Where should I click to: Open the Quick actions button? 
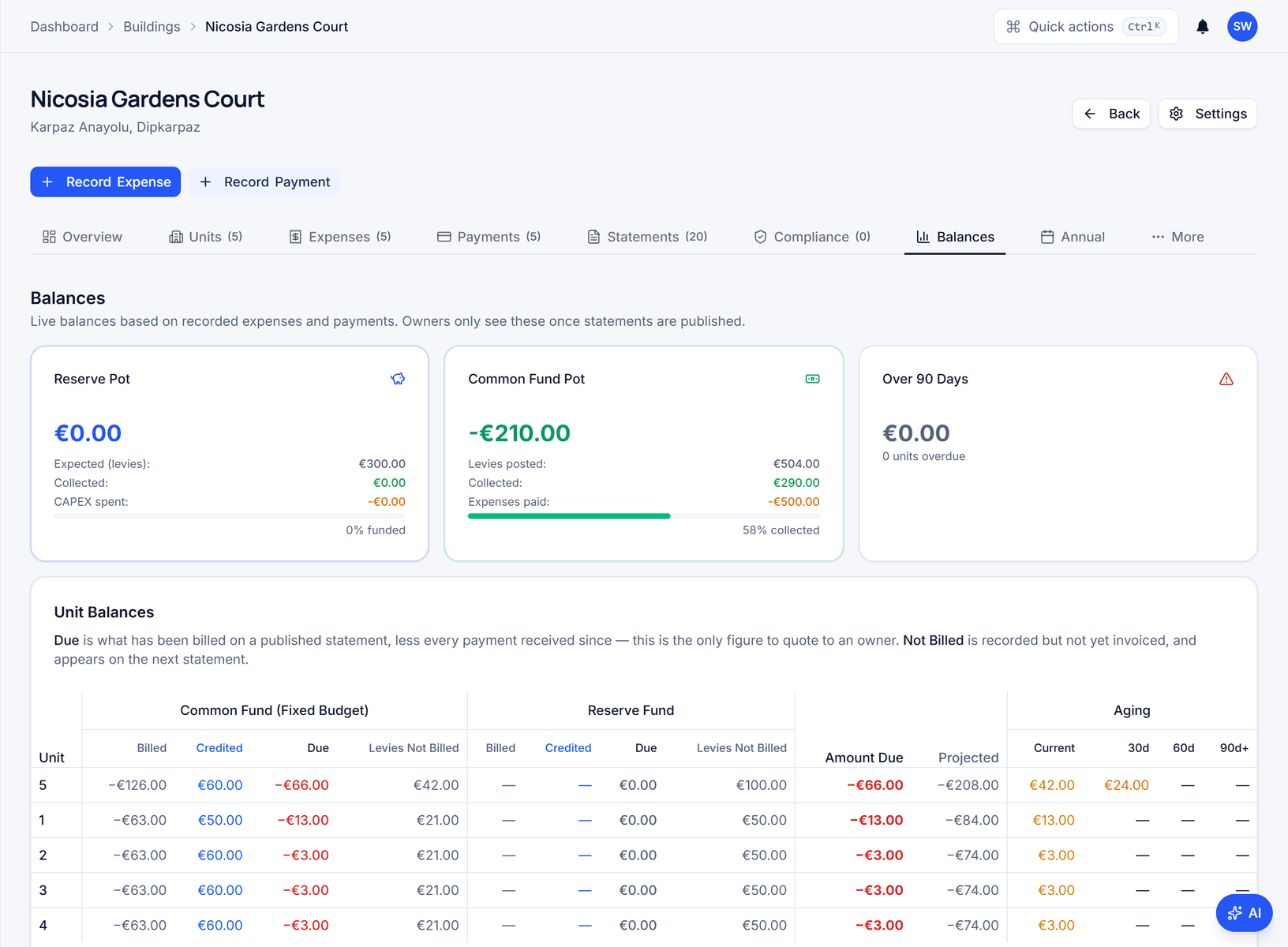coord(1086,27)
